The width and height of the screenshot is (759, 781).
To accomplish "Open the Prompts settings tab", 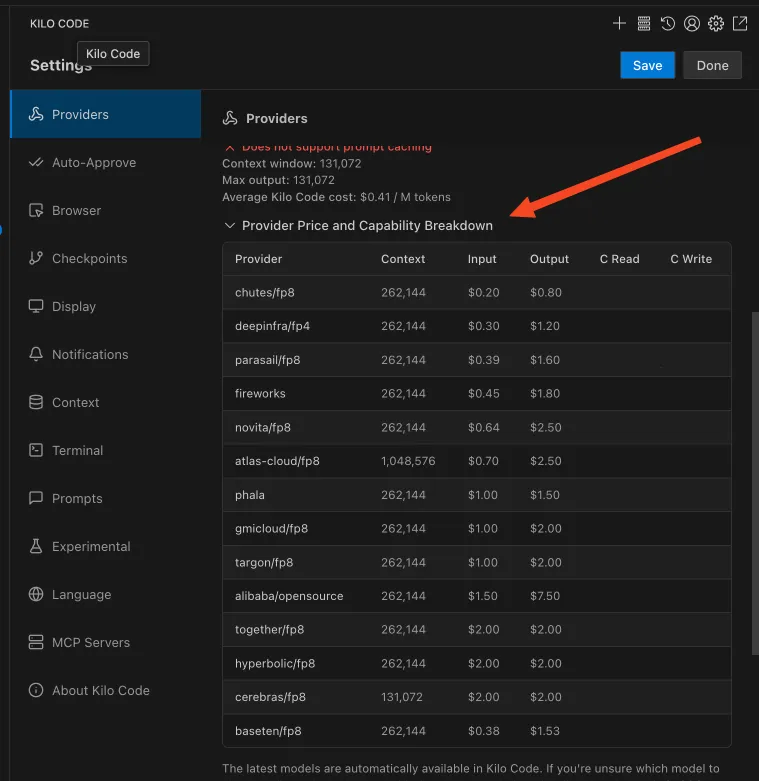I will [77, 498].
